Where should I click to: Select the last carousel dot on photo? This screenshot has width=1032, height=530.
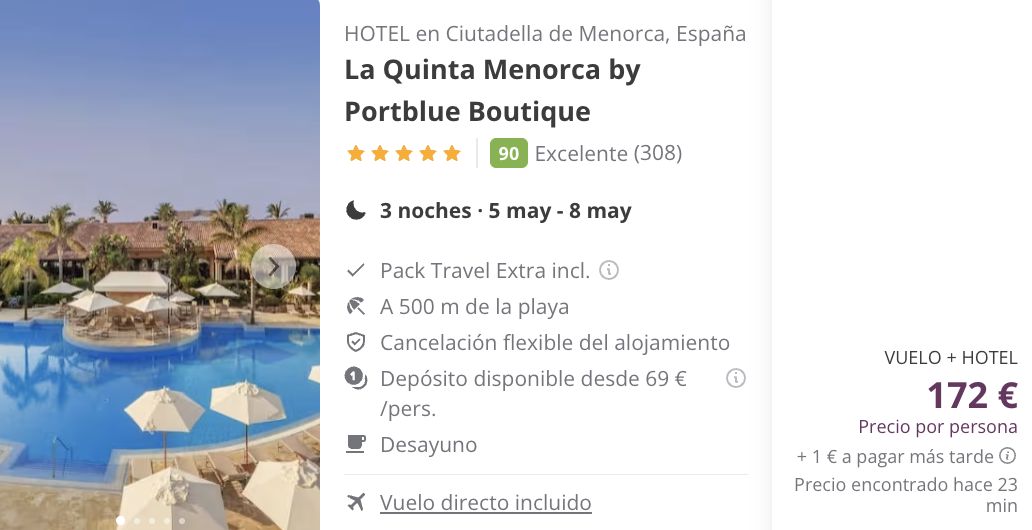[x=182, y=521]
